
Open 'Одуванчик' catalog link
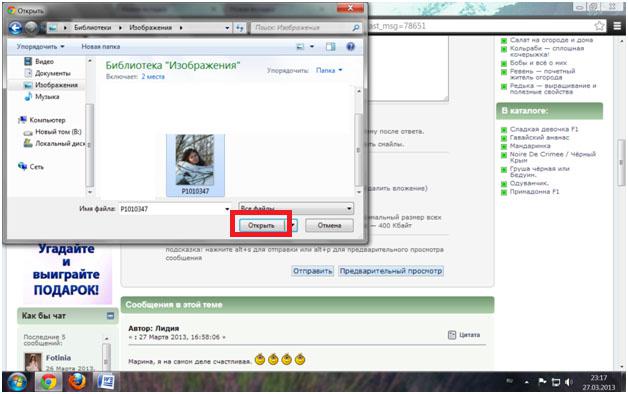[529, 183]
